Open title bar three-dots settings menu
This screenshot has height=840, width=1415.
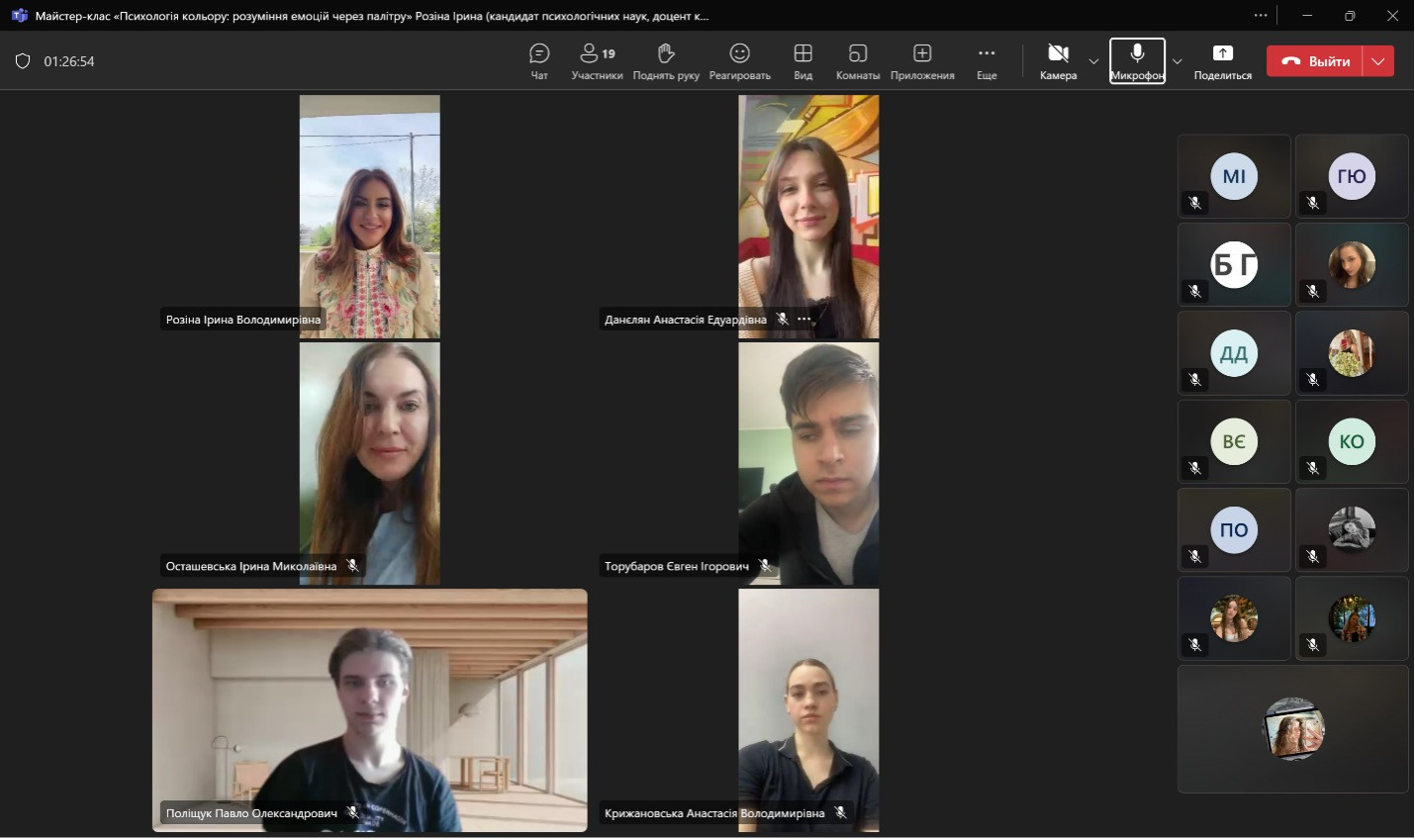click(1260, 16)
